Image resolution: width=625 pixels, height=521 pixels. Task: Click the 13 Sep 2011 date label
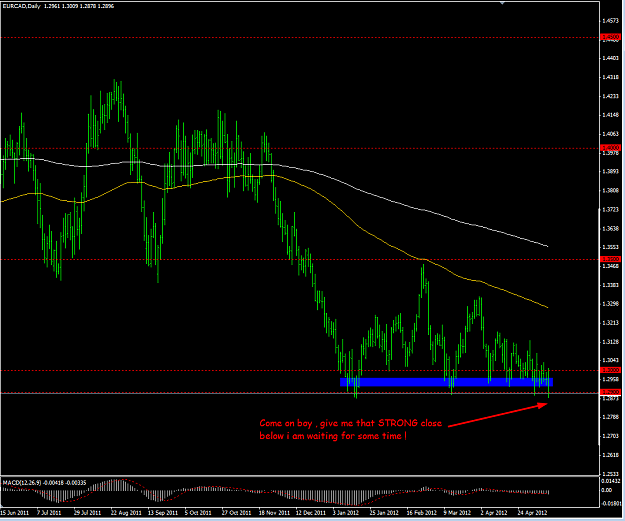[163, 513]
